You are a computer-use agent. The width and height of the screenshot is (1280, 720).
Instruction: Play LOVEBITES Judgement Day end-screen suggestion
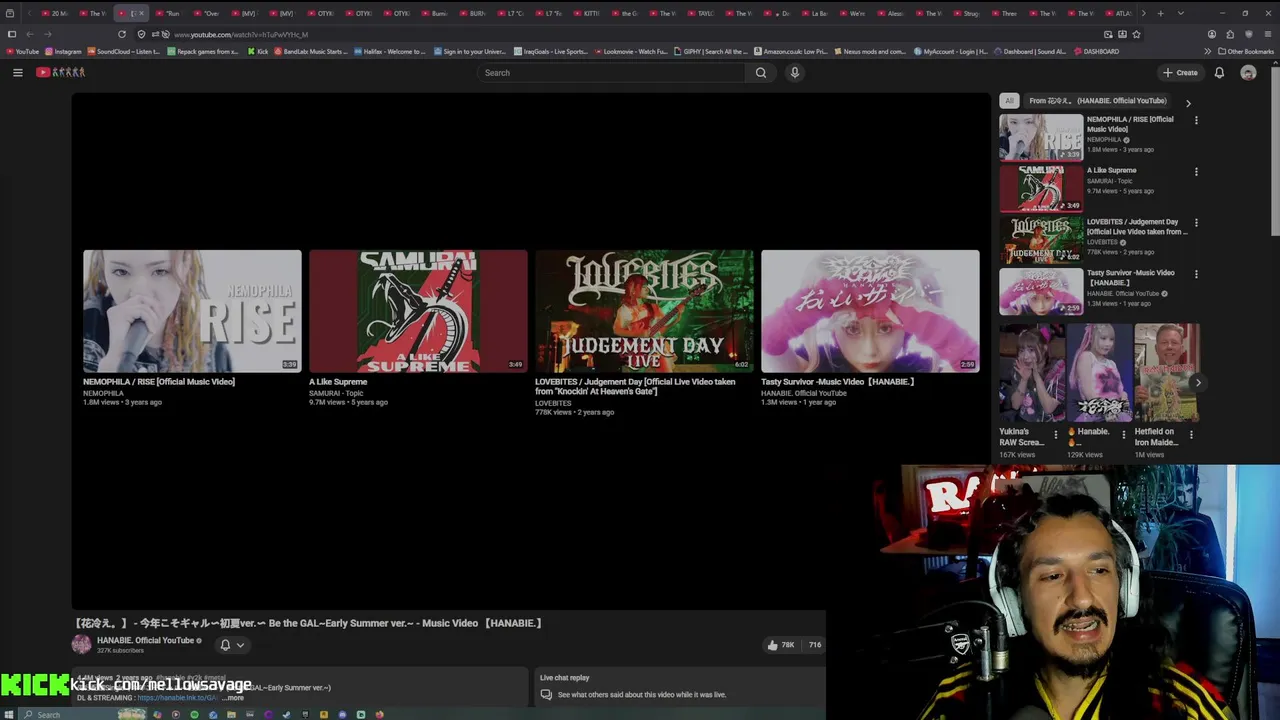point(644,311)
